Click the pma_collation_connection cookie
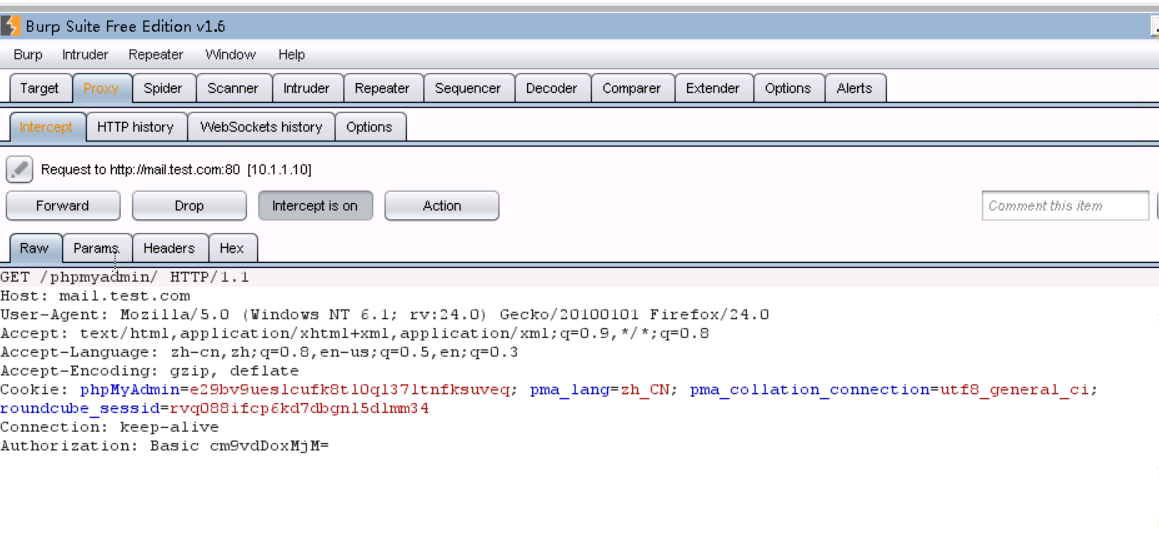Image resolution: width=1159 pixels, height=536 pixels. pos(890,390)
